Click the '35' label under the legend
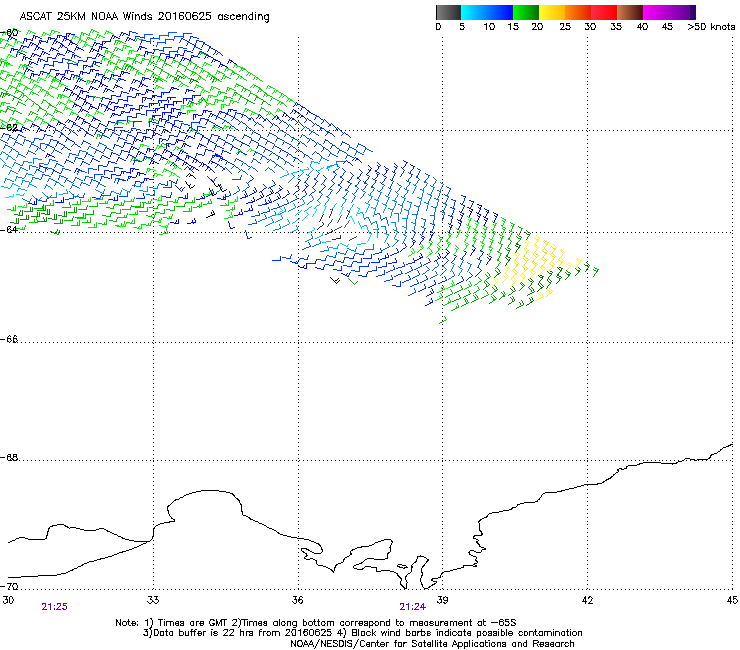 (x=616, y=27)
